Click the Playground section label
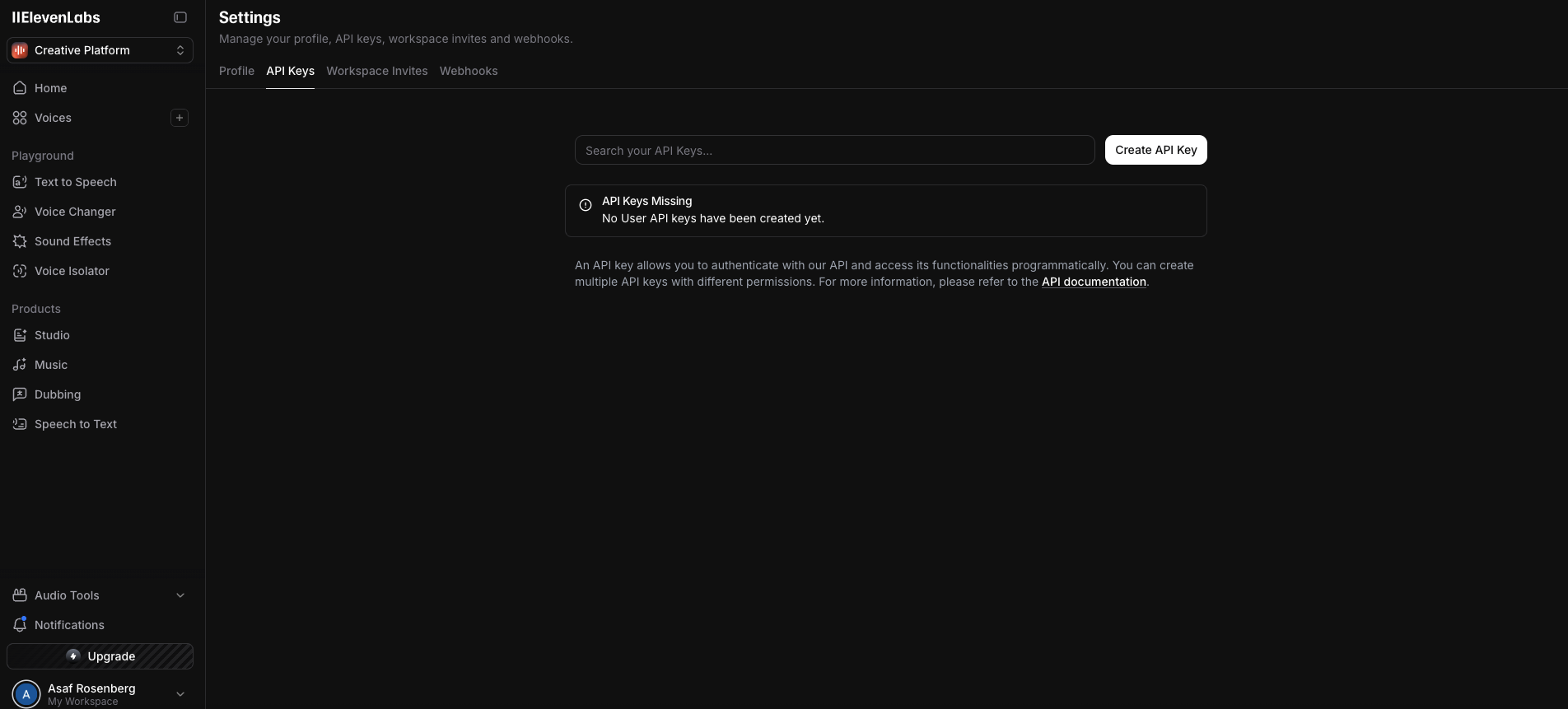The width and height of the screenshot is (1568, 709). click(43, 156)
